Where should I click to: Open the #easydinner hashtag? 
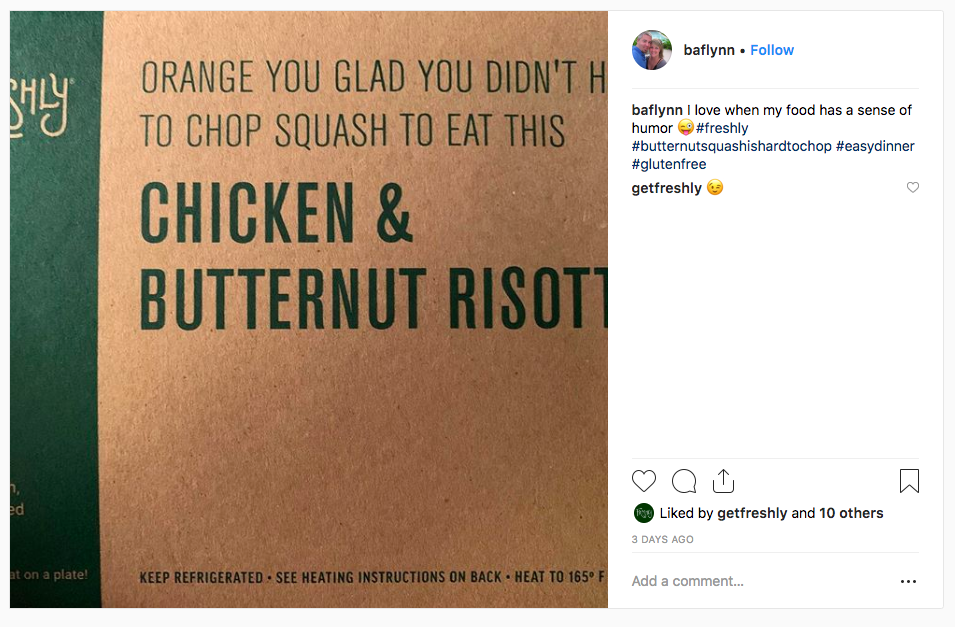875,146
